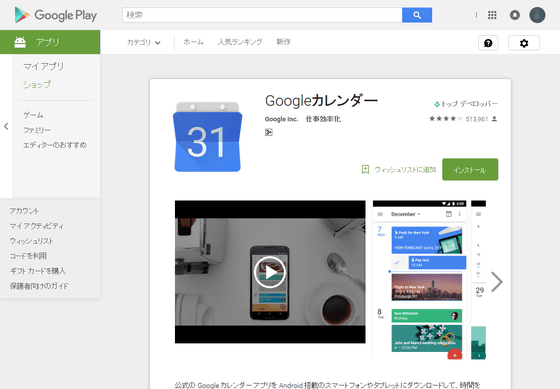Viewport: 560px width, 389px height.
Task: Click the wishlist bookmark icon
Action: pos(365,169)
